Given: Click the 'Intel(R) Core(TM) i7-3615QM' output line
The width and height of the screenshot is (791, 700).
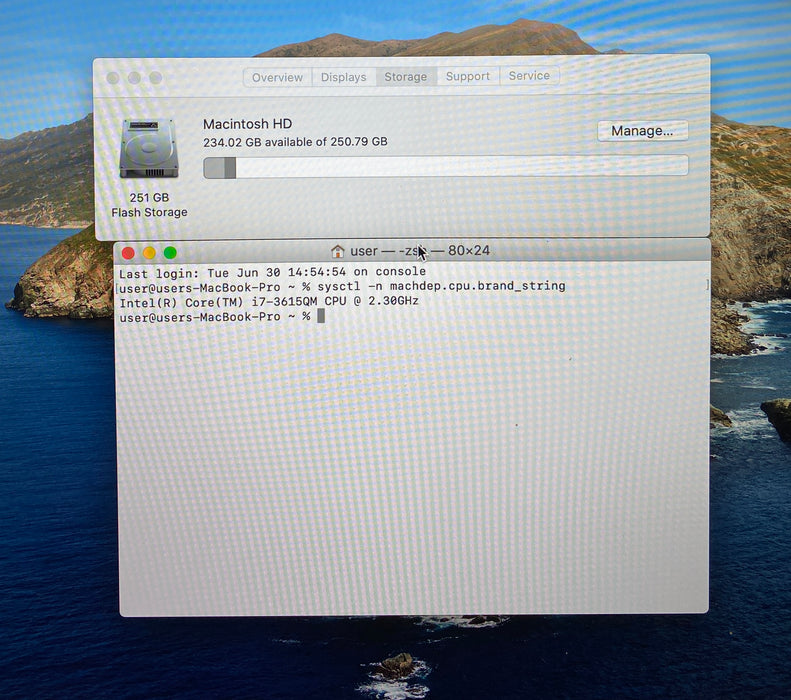Looking at the screenshot, I should pyautogui.click(x=269, y=302).
